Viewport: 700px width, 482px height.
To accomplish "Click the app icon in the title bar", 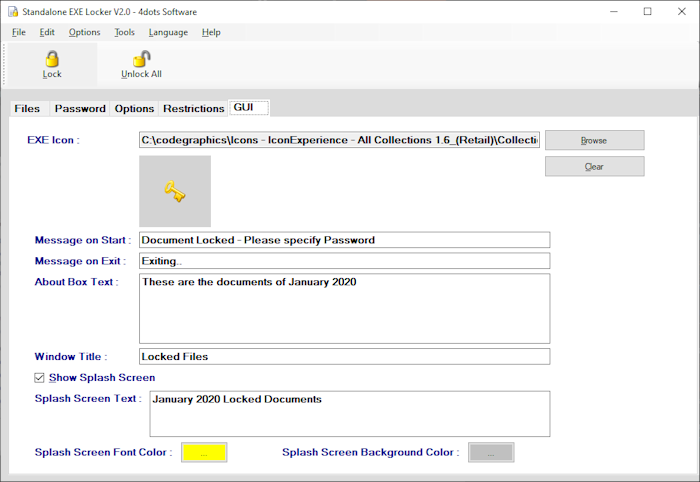I will [13, 12].
